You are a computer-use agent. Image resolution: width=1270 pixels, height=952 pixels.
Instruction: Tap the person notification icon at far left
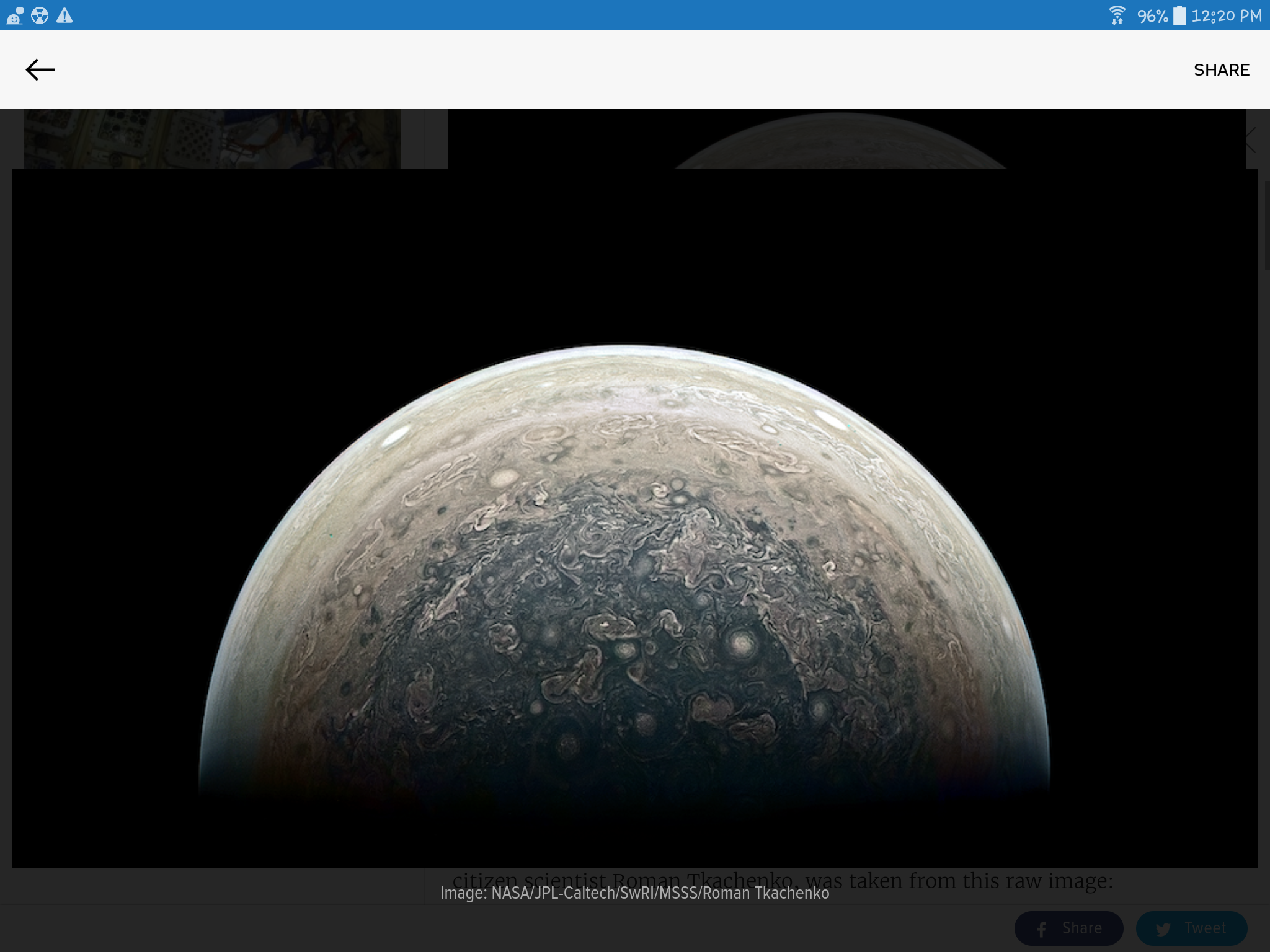pos(14,15)
